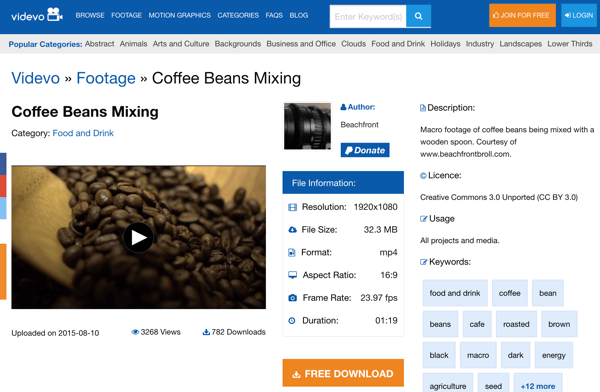The height and width of the screenshot is (392, 600).
Task: Open the Browse menu
Action: 90,15
